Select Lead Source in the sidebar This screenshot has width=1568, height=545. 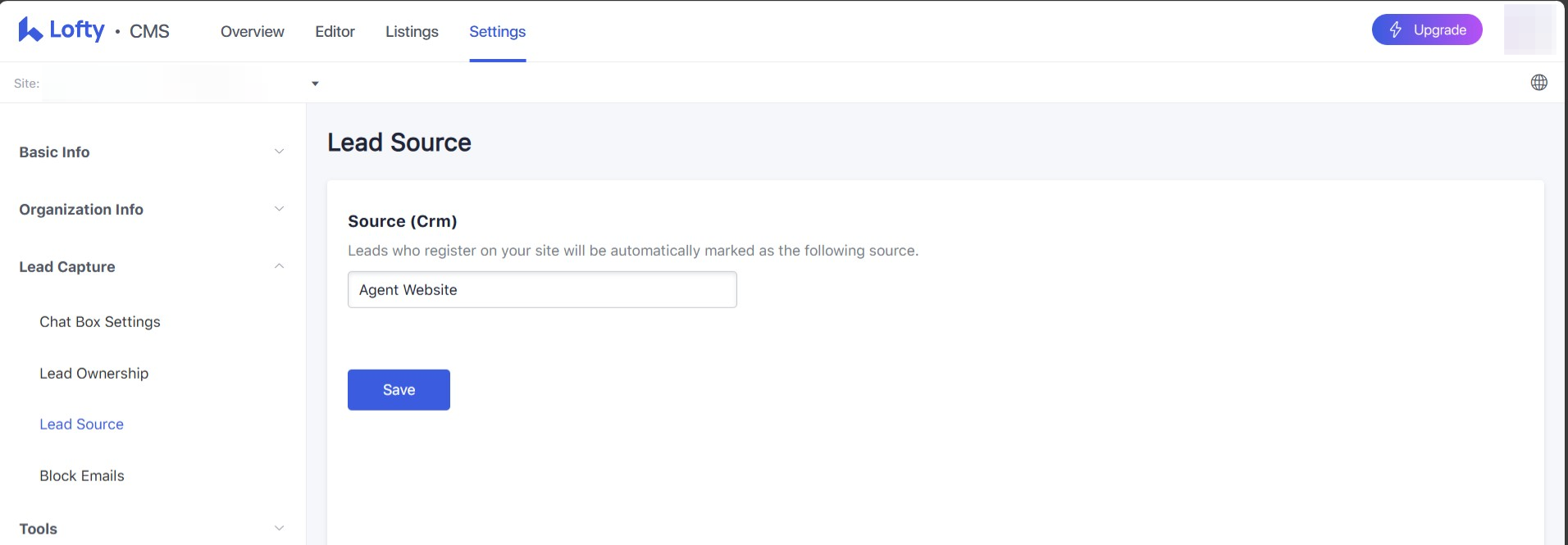click(82, 425)
